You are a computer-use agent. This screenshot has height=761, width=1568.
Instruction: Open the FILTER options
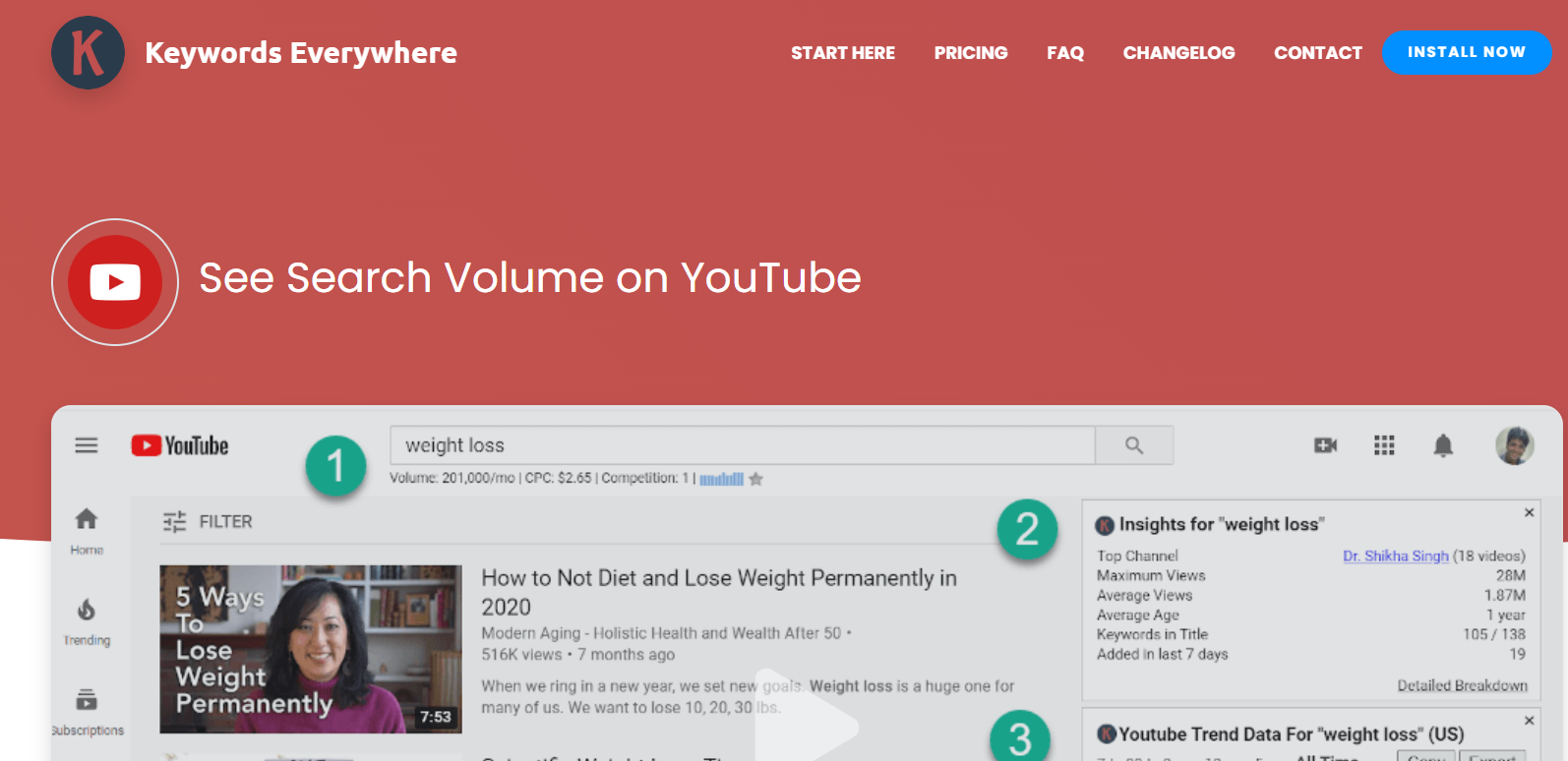pos(208,521)
